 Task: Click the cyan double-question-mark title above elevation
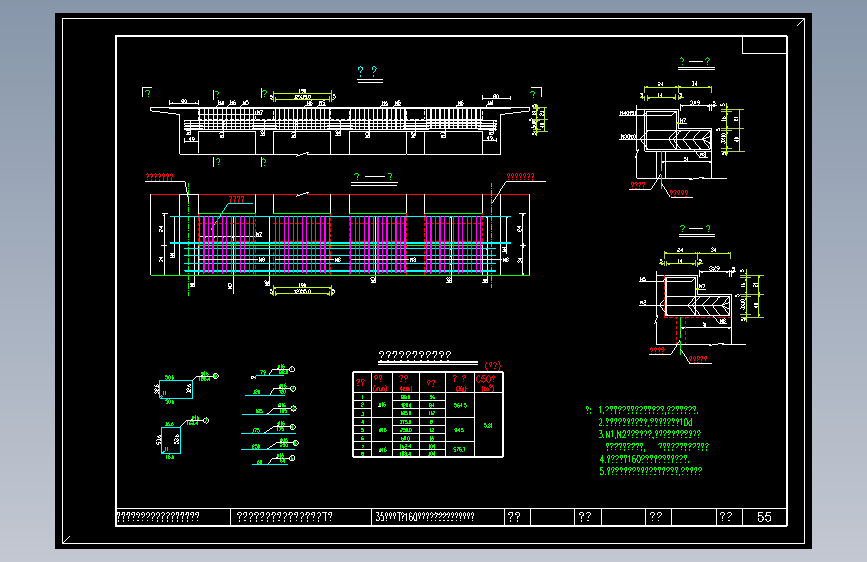point(367,71)
